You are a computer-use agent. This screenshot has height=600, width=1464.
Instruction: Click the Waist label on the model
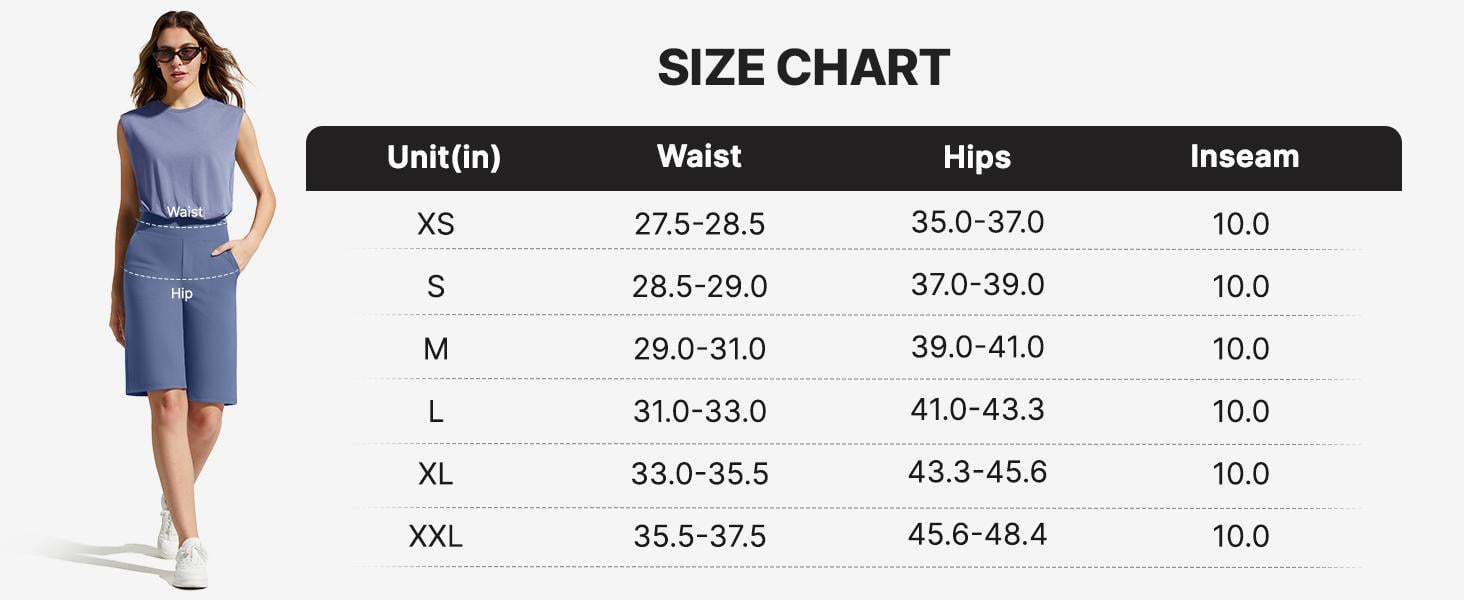pyautogui.click(x=185, y=212)
